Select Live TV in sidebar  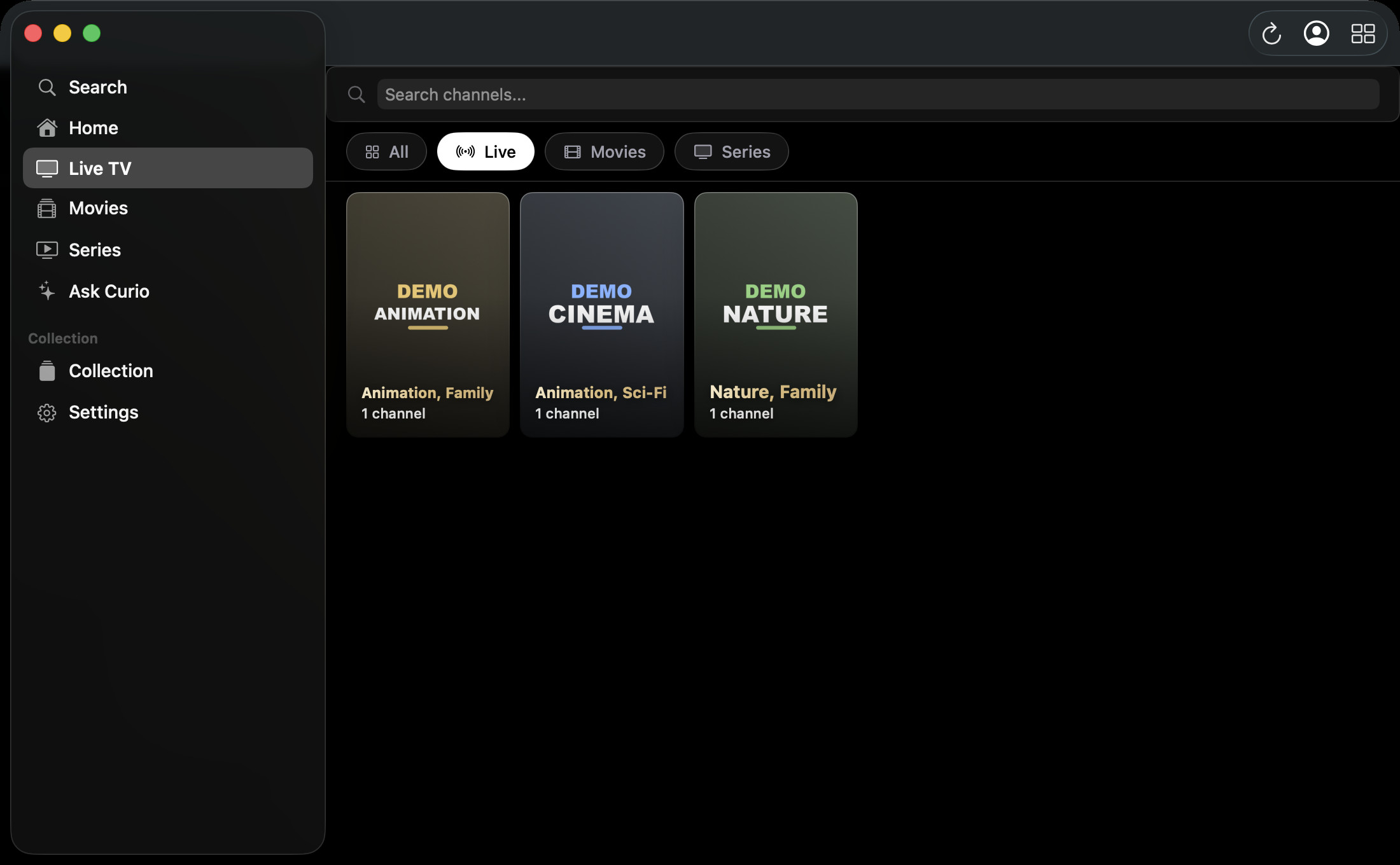(168, 168)
